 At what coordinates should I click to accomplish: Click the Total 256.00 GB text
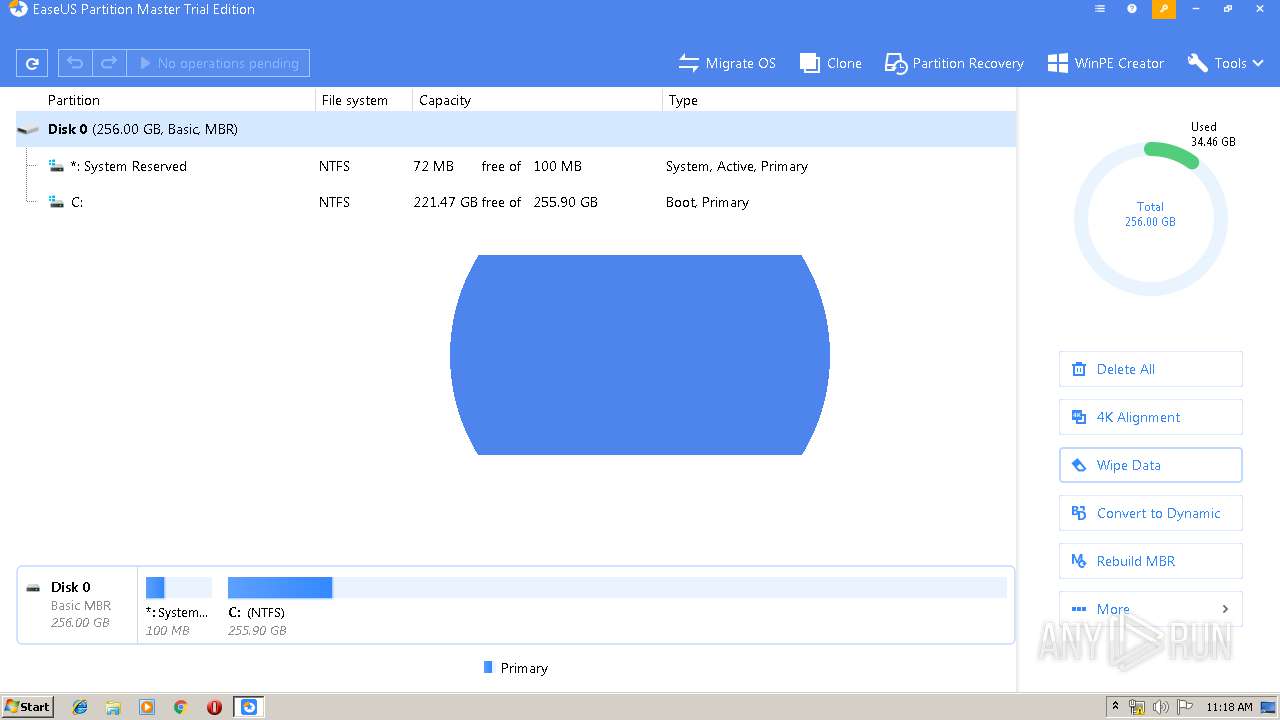tap(1150, 214)
